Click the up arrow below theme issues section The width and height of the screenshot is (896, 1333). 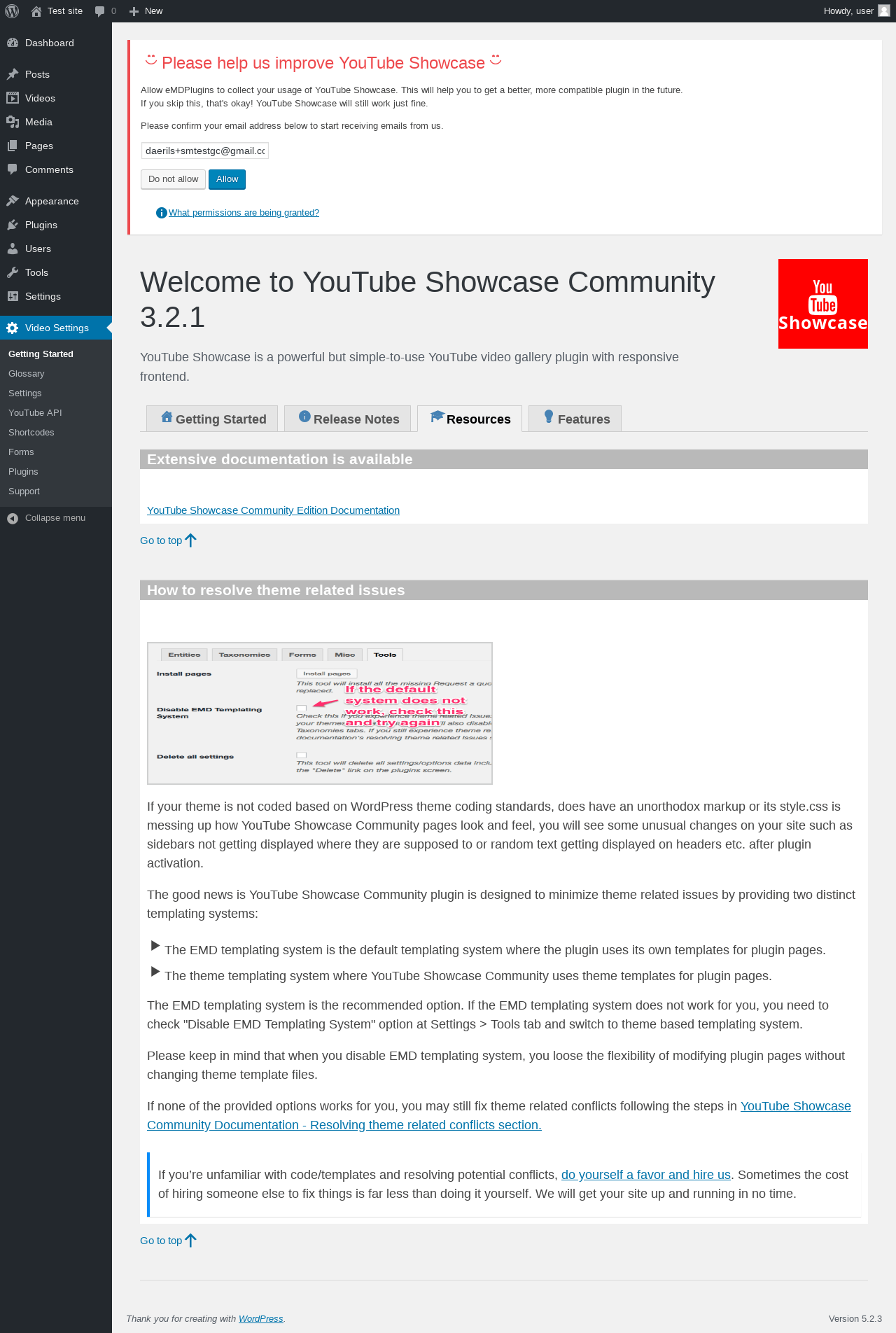(190, 1240)
